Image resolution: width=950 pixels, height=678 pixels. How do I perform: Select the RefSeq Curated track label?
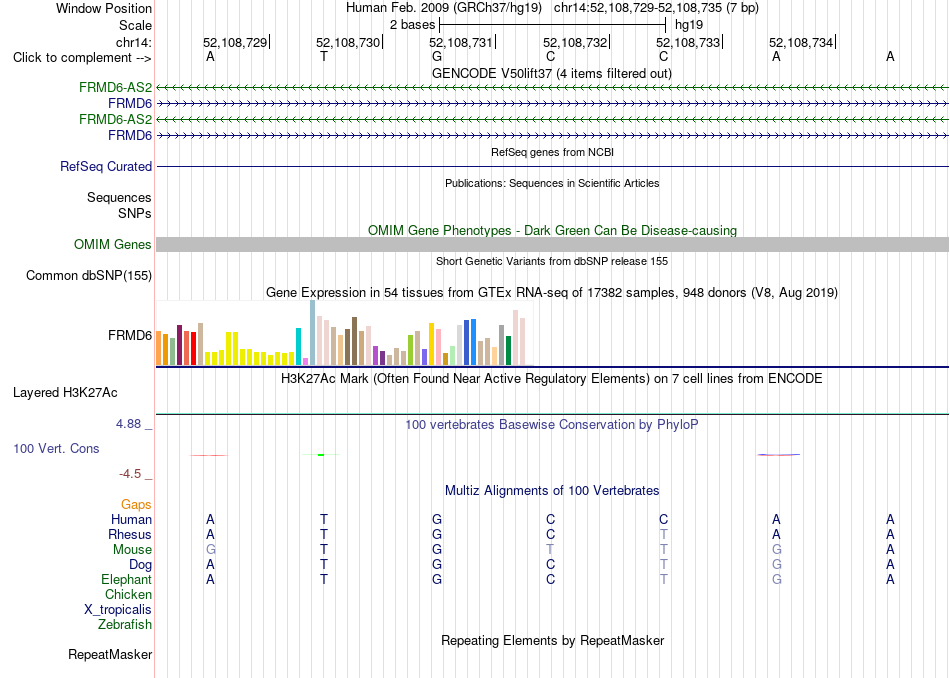click(x=106, y=166)
